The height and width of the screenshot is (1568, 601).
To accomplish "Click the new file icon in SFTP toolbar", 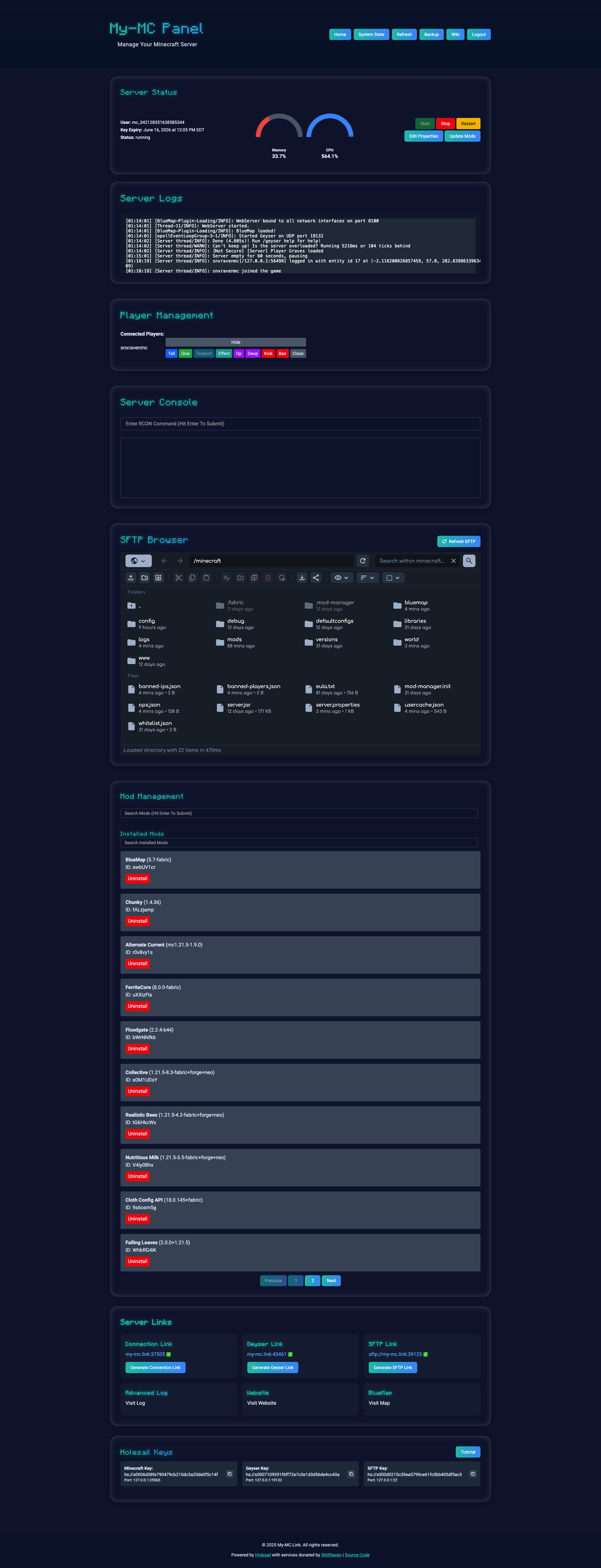I will pos(158,578).
